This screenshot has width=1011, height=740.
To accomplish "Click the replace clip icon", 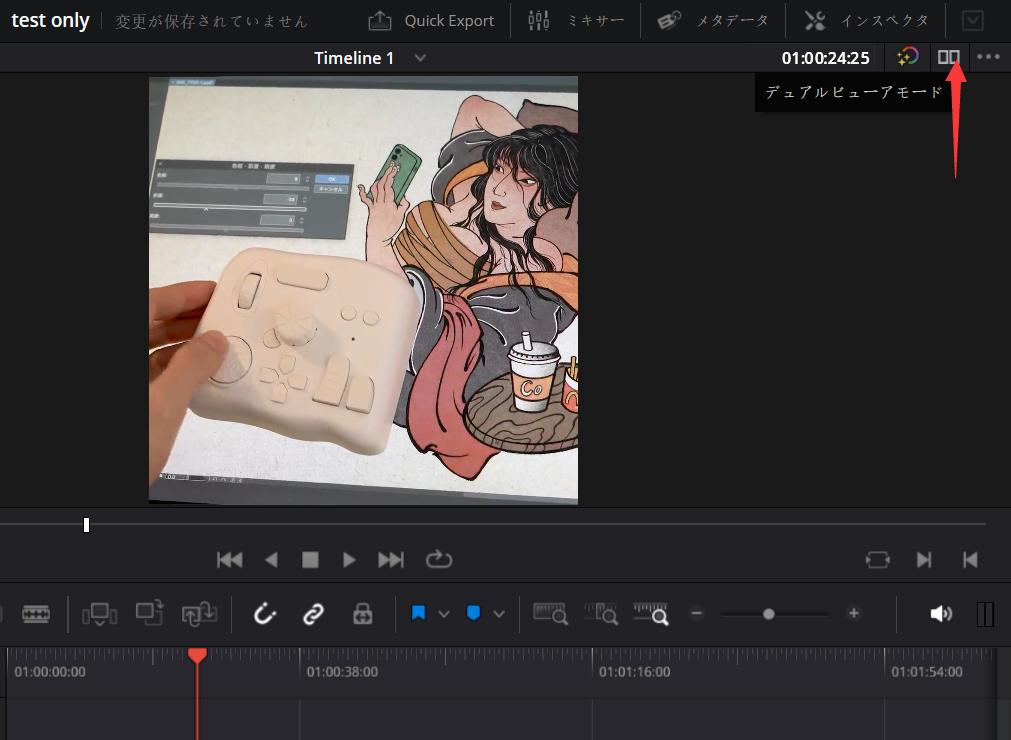I will click(x=199, y=614).
